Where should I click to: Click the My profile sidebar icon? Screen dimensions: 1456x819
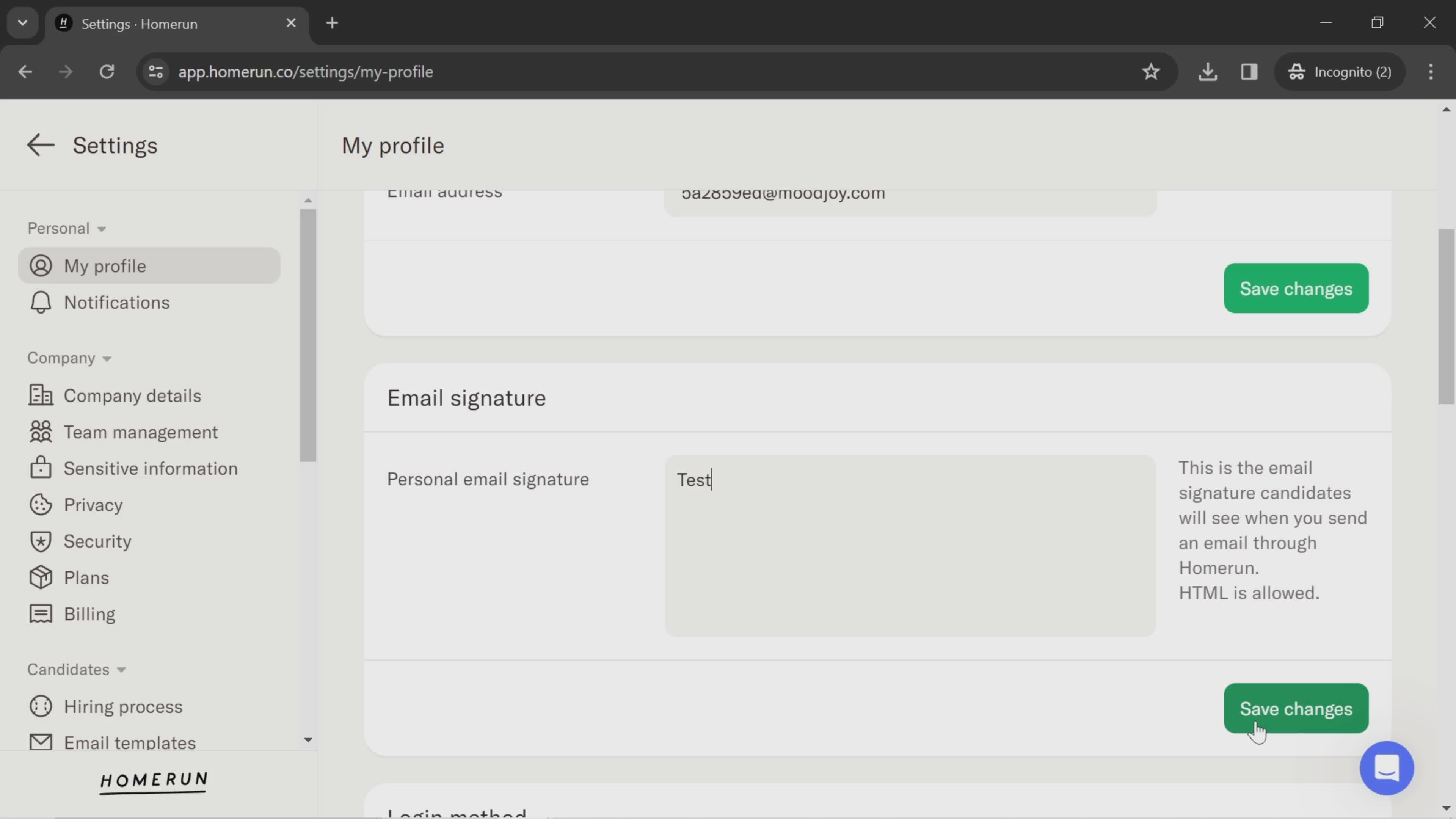(x=40, y=265)
